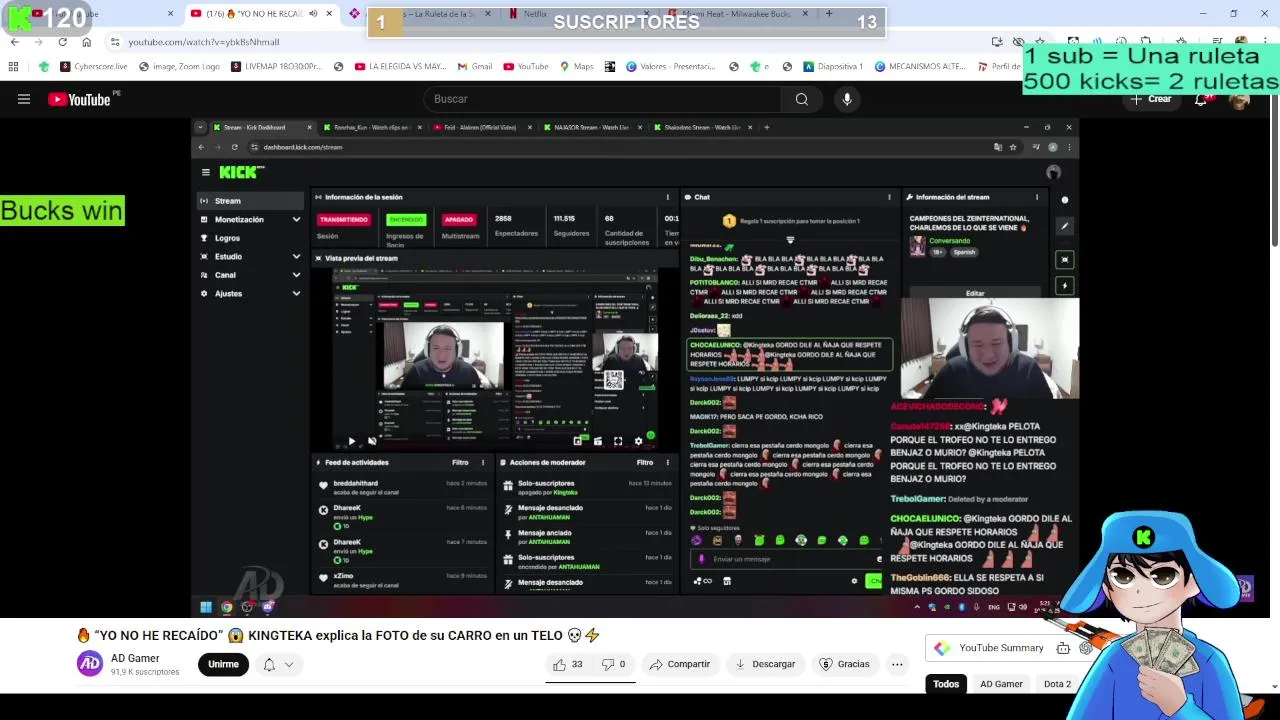The height and width of the screenshot is (720, 1280).
Task: Open the YouTube guide hamburger menu
Action: click(x=24, y=99)
